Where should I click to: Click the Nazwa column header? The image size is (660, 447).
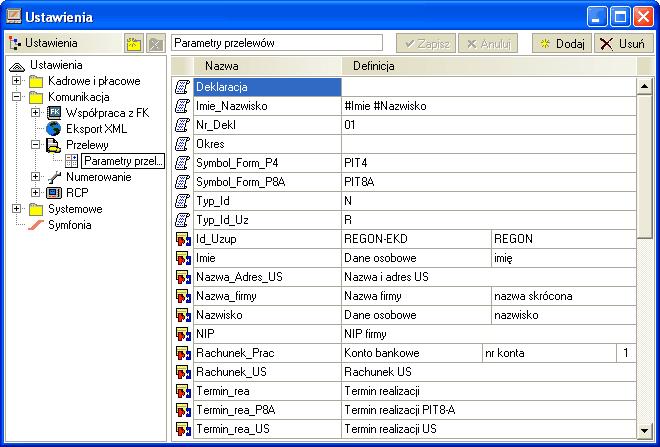267,66
